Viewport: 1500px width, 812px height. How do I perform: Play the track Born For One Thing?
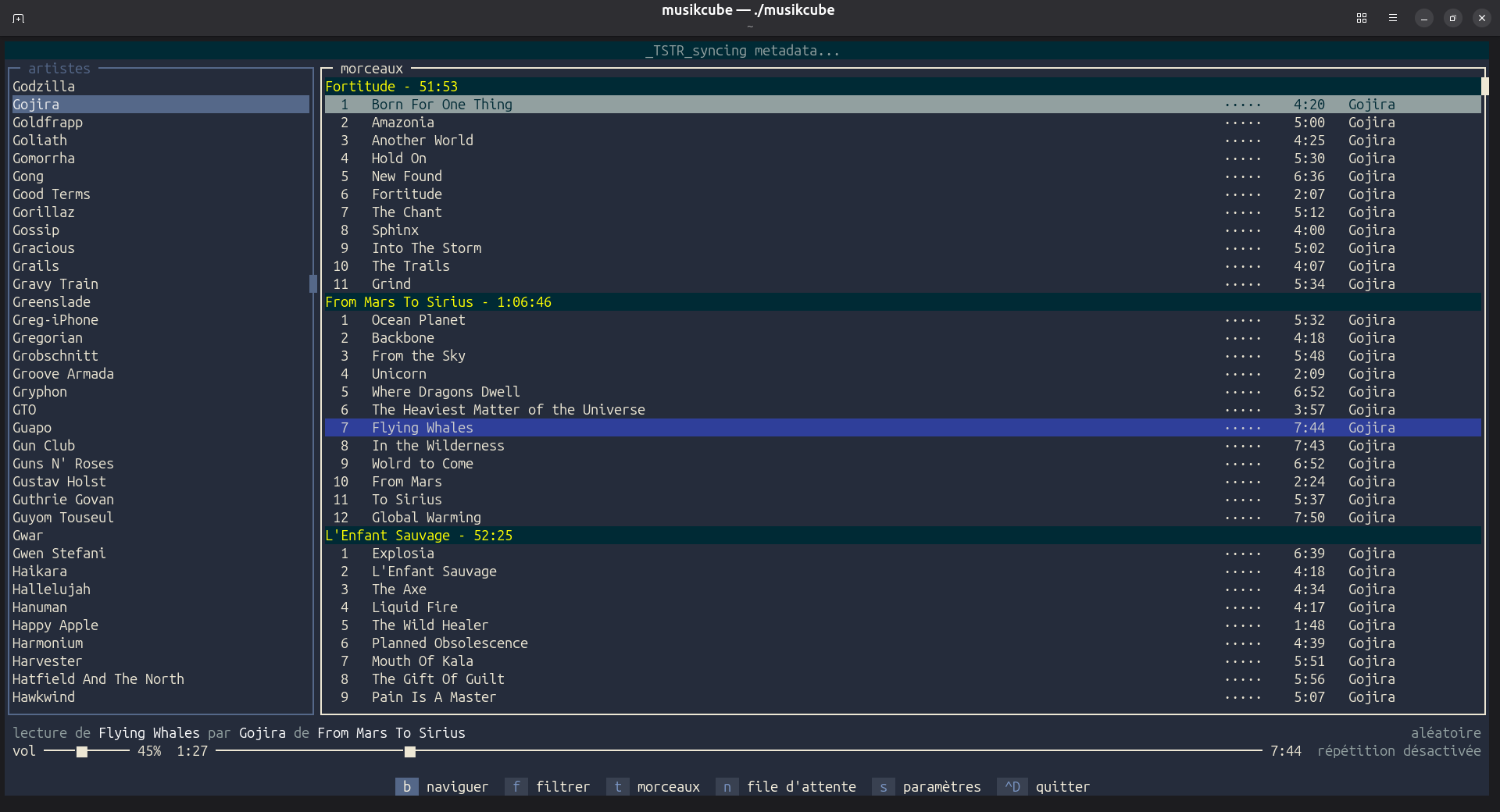pos(441,105)
